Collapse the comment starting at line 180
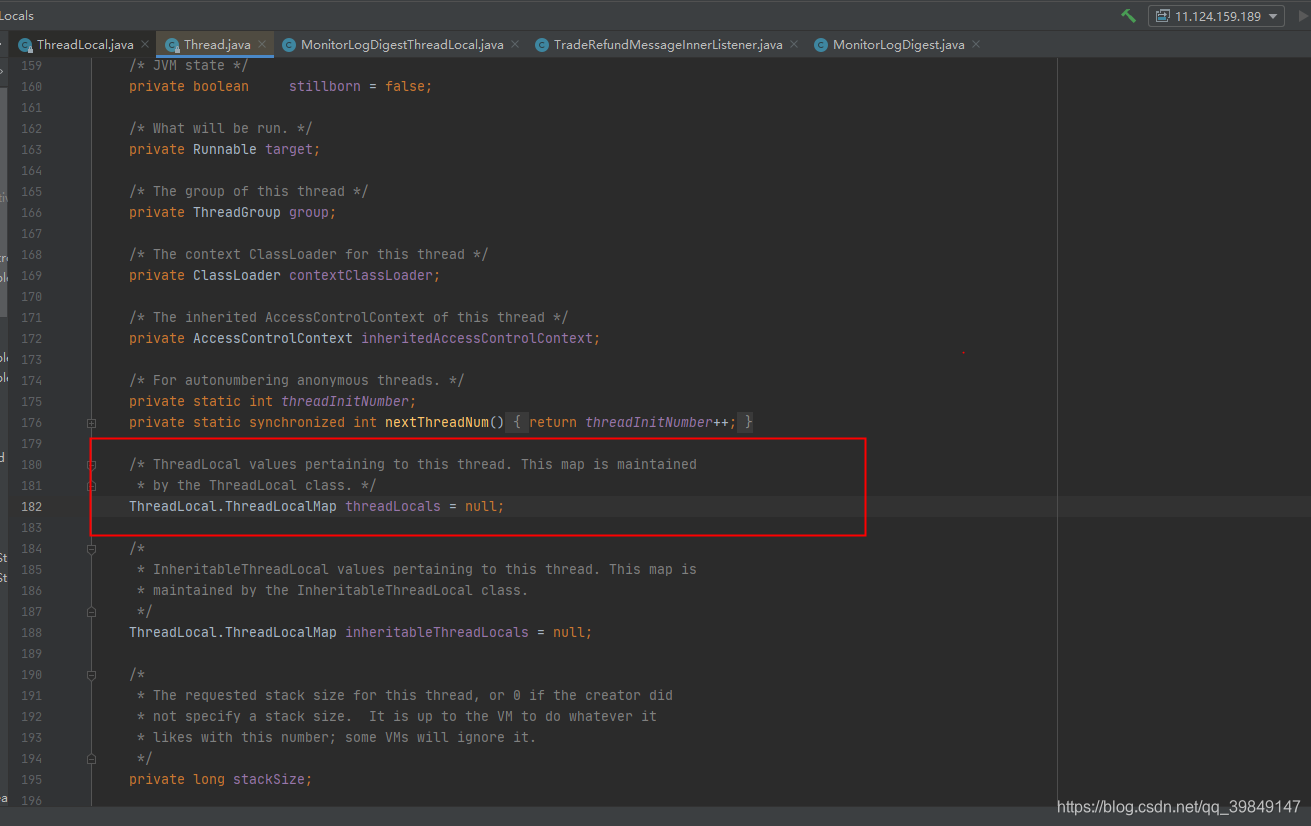 click(91, 465)
